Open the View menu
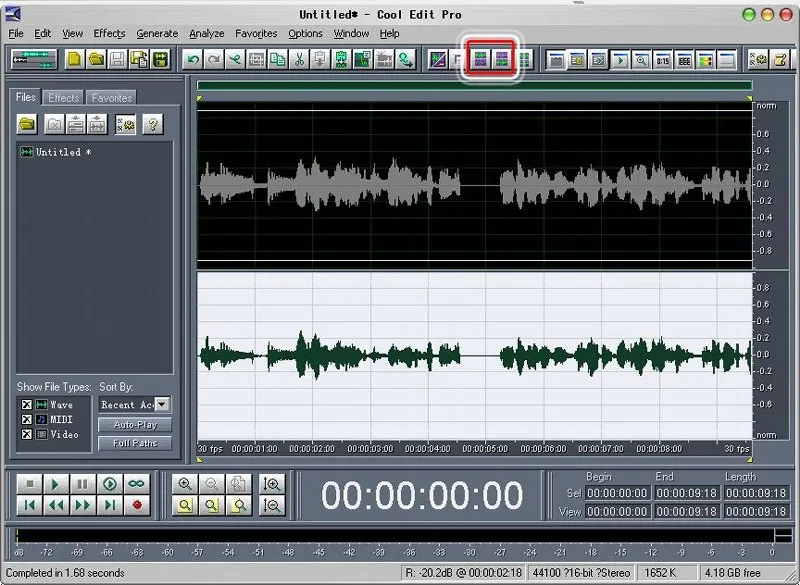Image resolution: width=800 pixels, height=585 pixels. click(x=72, y=34)
